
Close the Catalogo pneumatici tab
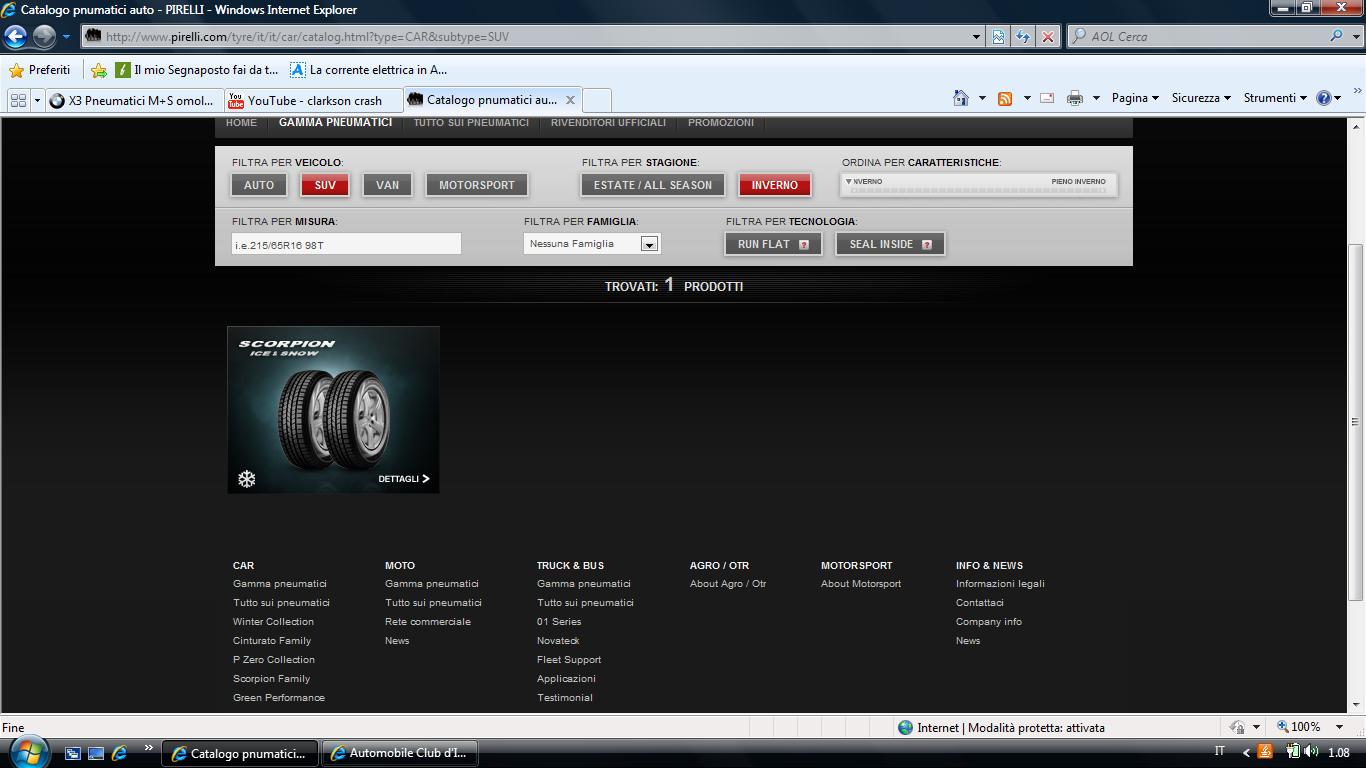pos(570,100)
